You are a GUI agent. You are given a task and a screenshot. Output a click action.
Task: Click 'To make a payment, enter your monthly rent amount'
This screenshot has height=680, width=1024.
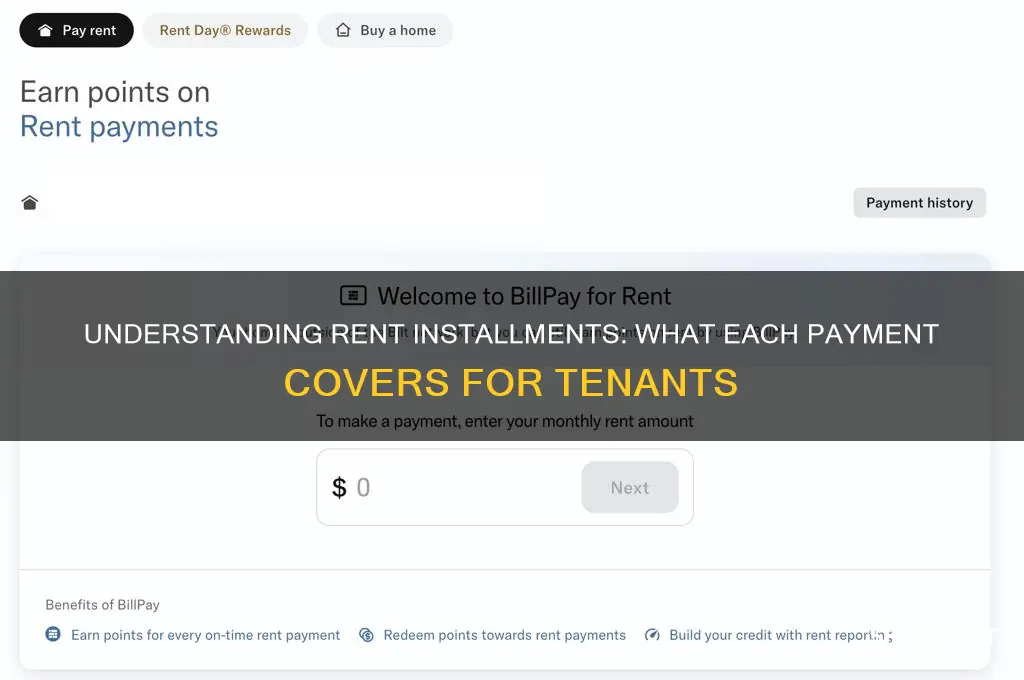coord(505,421)
